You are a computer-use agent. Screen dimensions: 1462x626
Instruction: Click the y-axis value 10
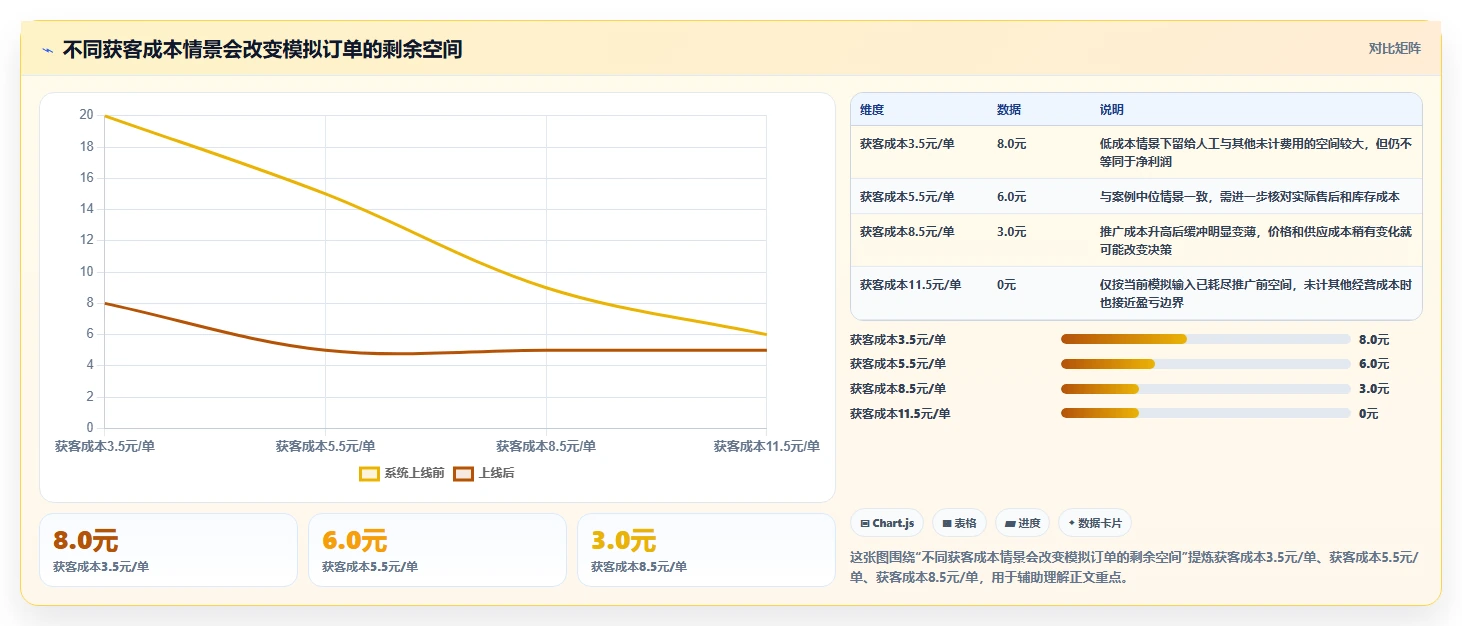point(86,271)
